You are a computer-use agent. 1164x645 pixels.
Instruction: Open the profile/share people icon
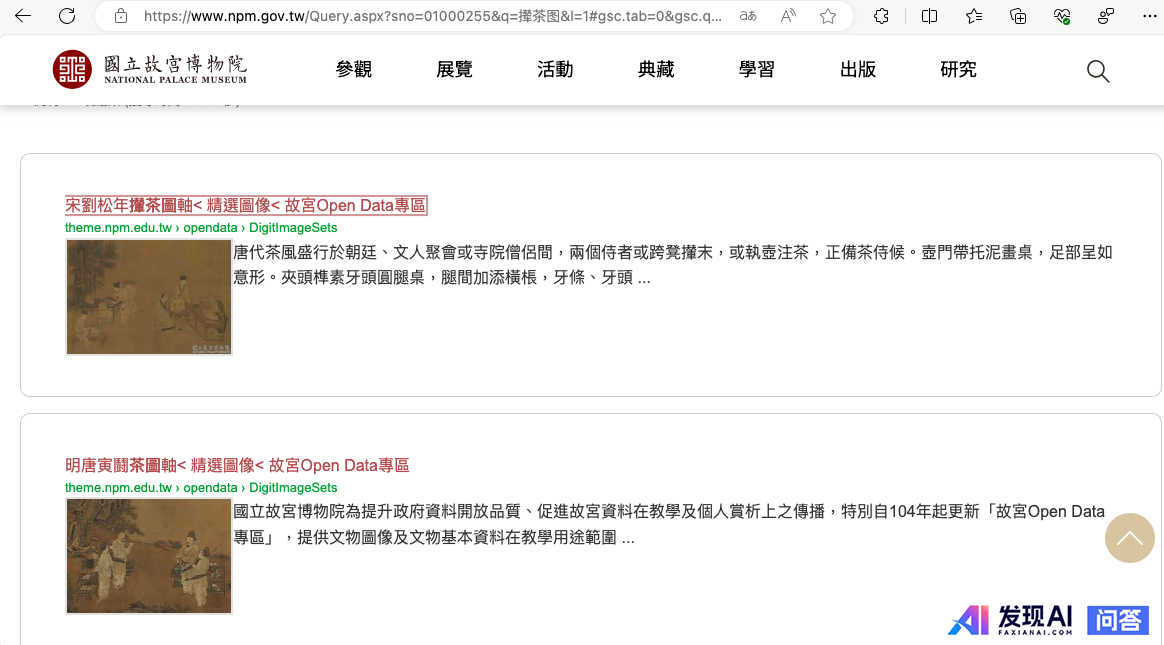pyautogui.click(x=1106, y=16)
